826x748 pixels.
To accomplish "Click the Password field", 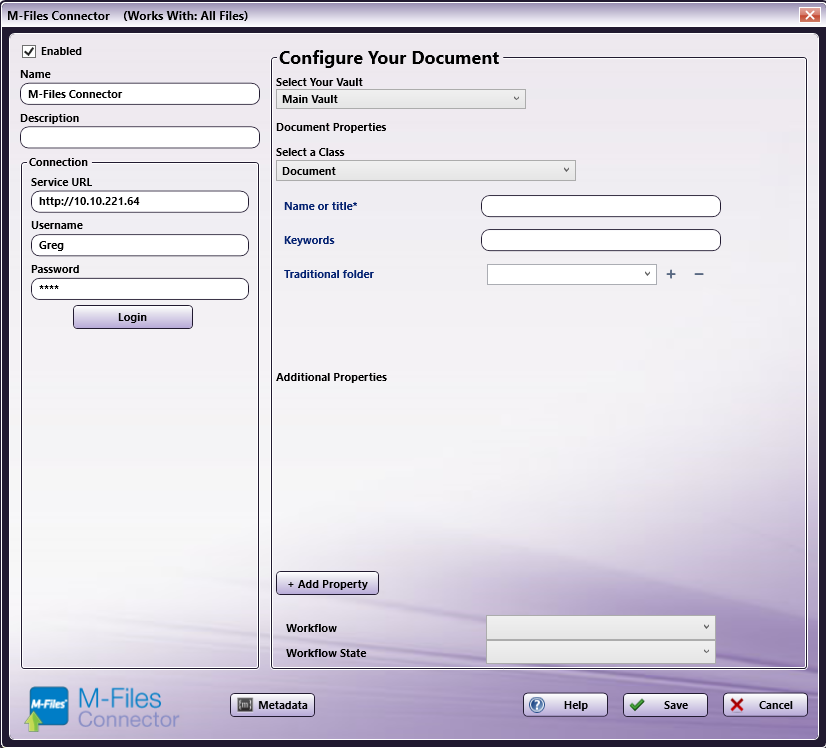I will [140, 289].
